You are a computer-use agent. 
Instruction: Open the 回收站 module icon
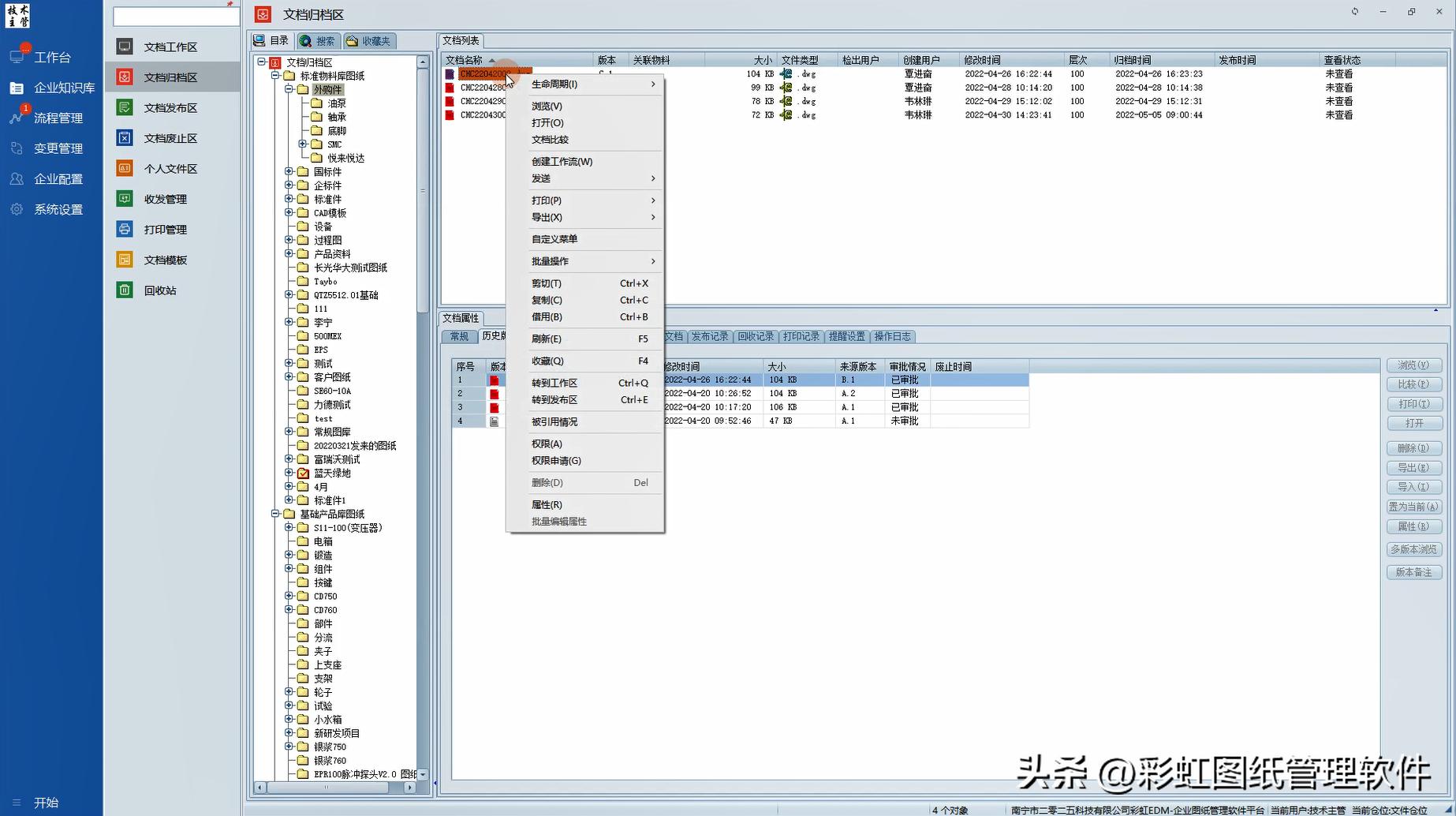click(x=124, y=290)
